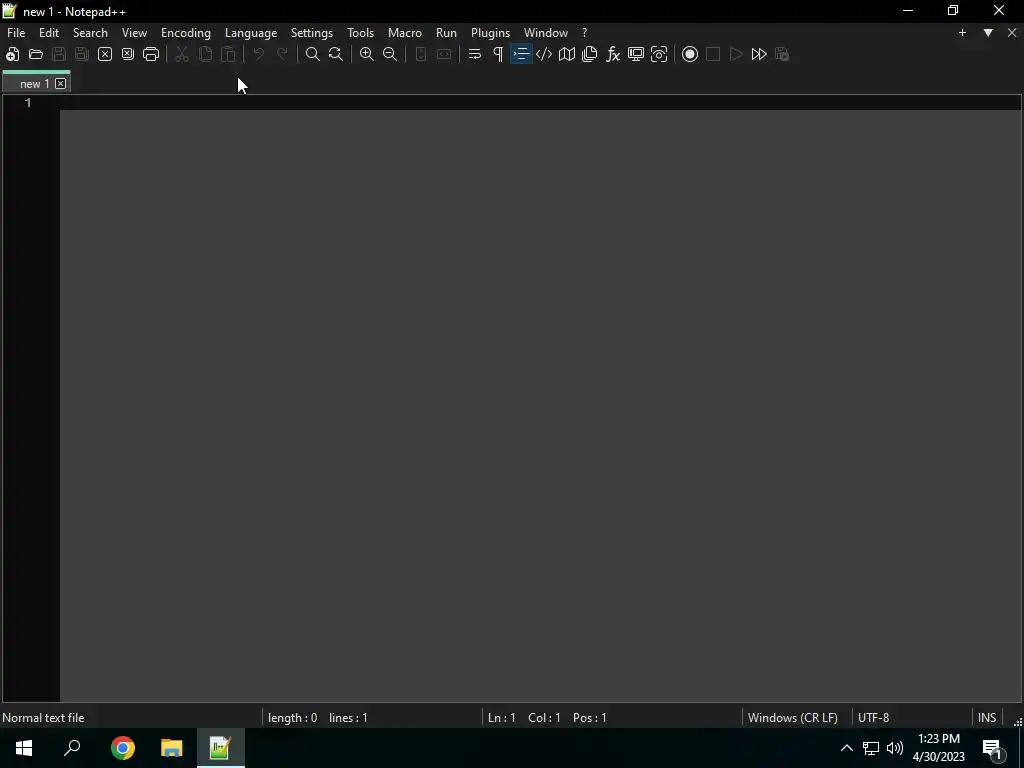
Task: Select the new 1 tab
Action: (35, 84)
